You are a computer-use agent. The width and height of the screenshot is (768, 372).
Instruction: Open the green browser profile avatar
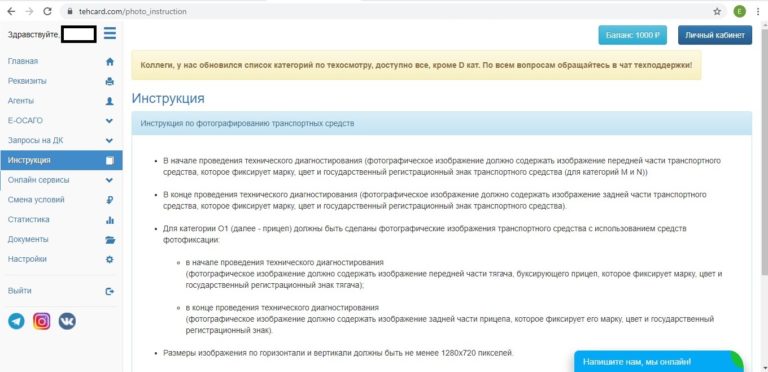click(739, 11)
